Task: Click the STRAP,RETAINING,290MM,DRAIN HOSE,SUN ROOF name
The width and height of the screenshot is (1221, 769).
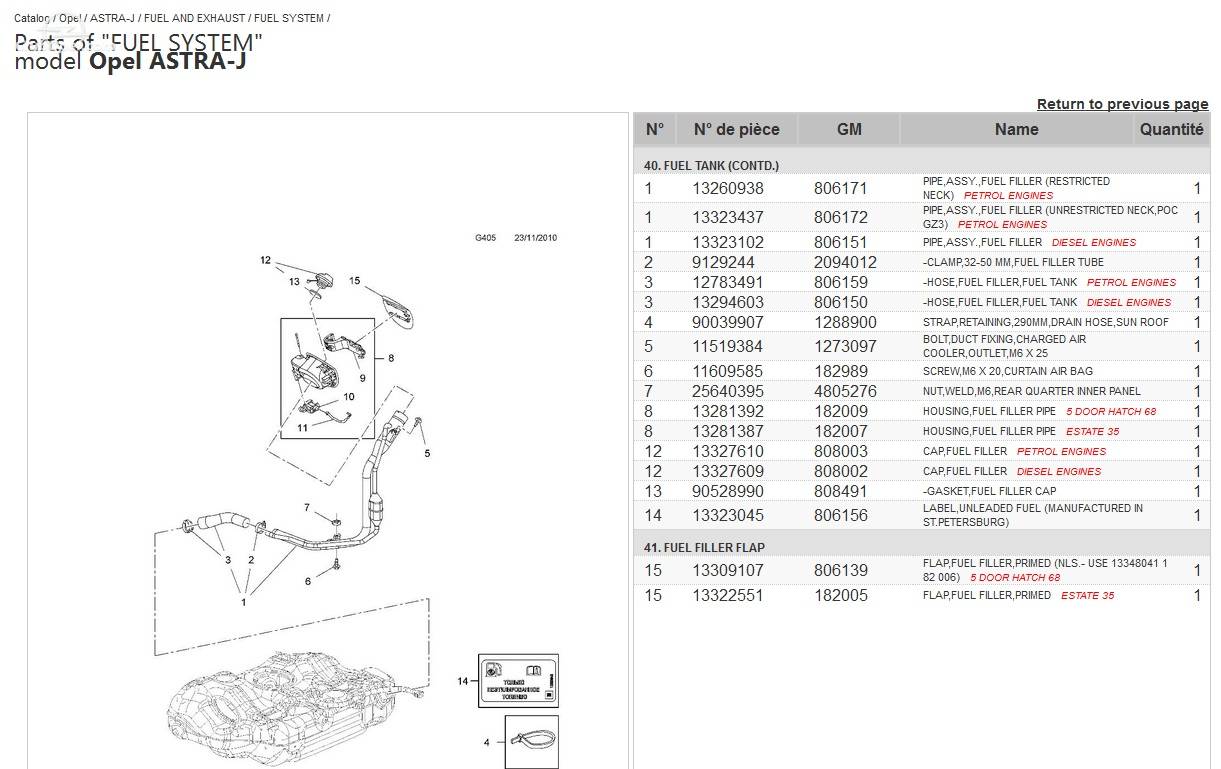Action: pos(1045,322)
